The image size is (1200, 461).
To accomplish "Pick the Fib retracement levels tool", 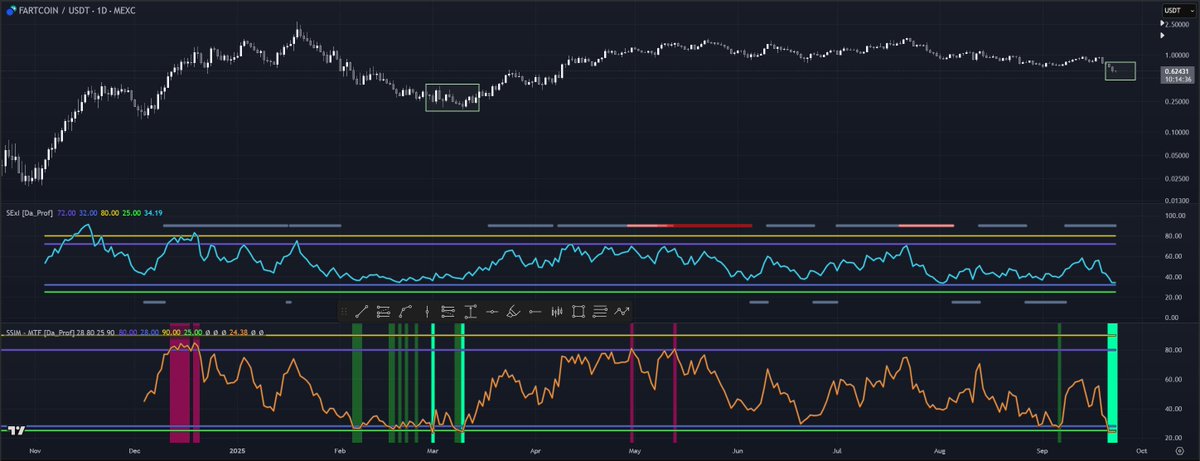I will tap(447, 311).
